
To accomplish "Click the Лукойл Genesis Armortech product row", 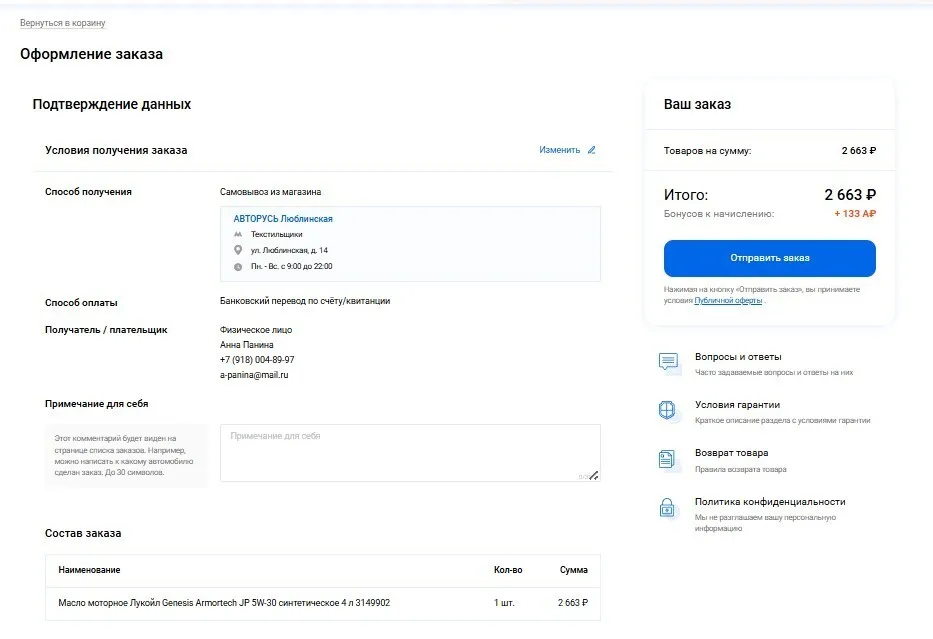I will pos(323,603).
